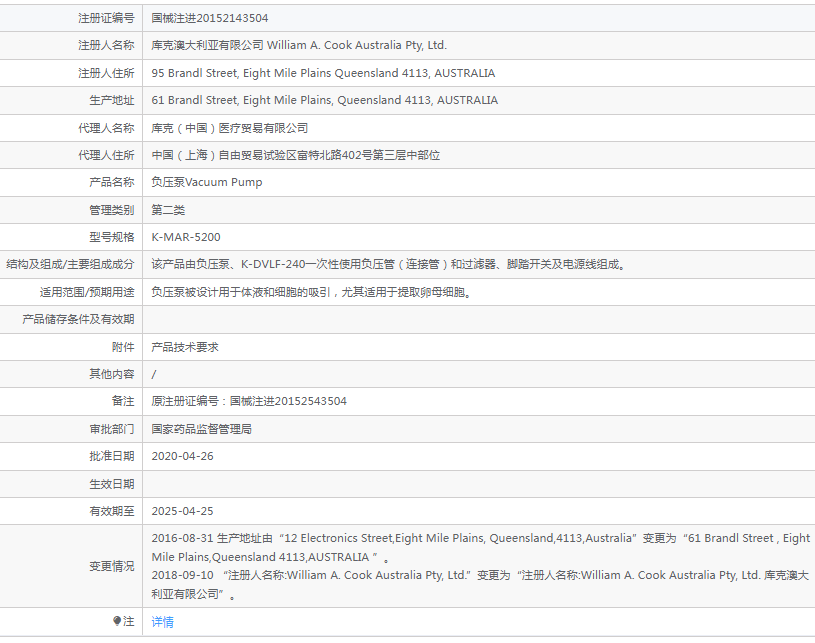Viewport: 815px width, 643px height.
Task: Click the 代理人名称 label
Action: pos(106,128)
